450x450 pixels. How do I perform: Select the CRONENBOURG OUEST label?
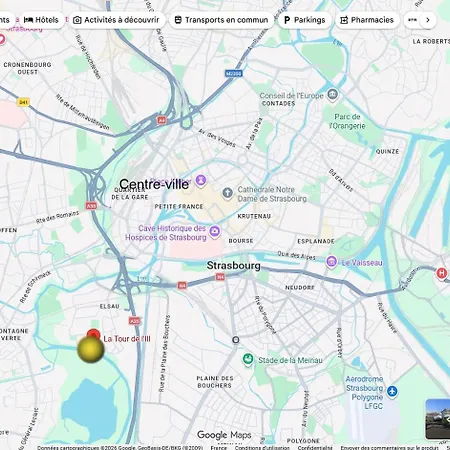(27, 68)
